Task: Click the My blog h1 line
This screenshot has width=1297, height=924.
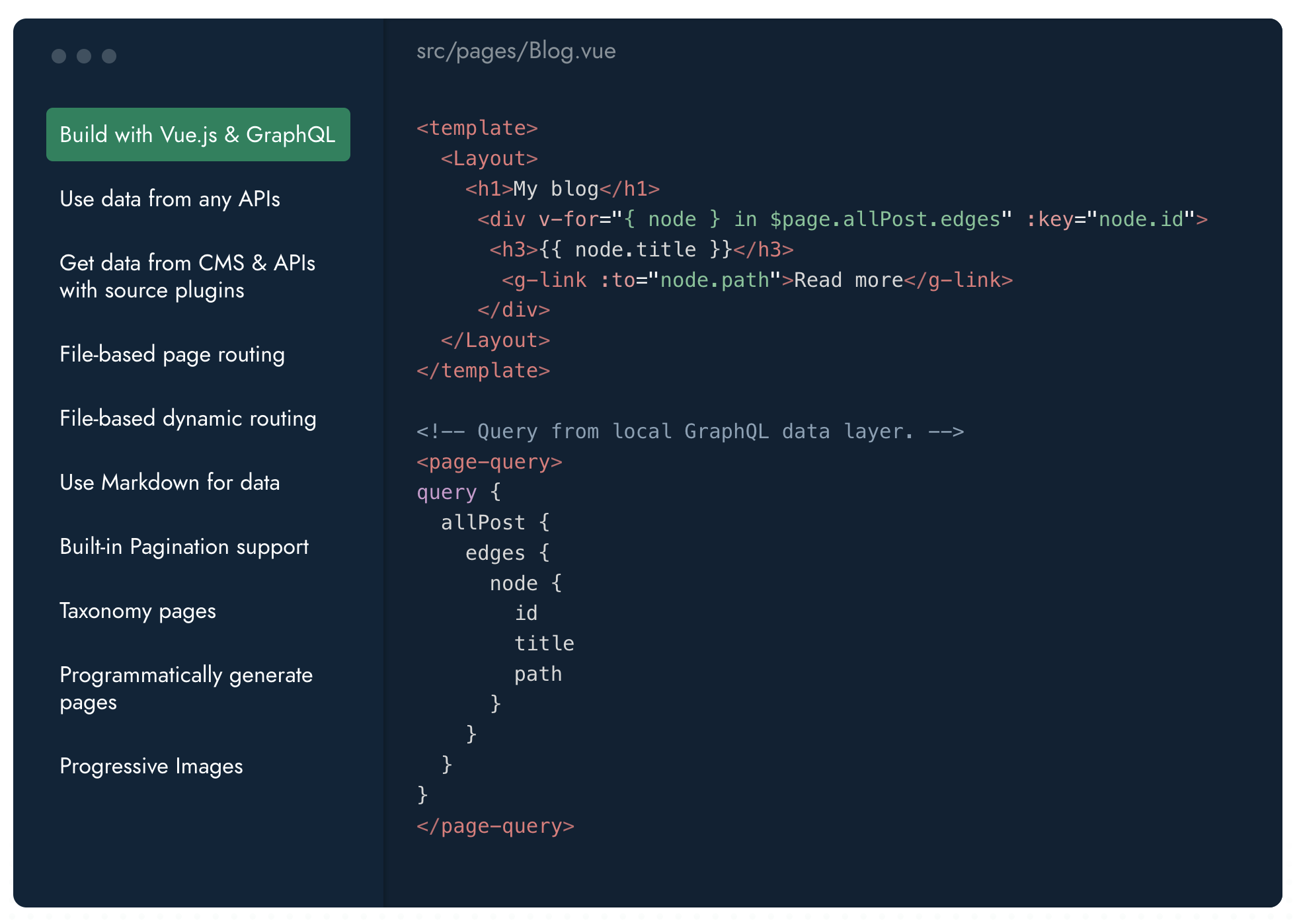Action: coord(563,188)
